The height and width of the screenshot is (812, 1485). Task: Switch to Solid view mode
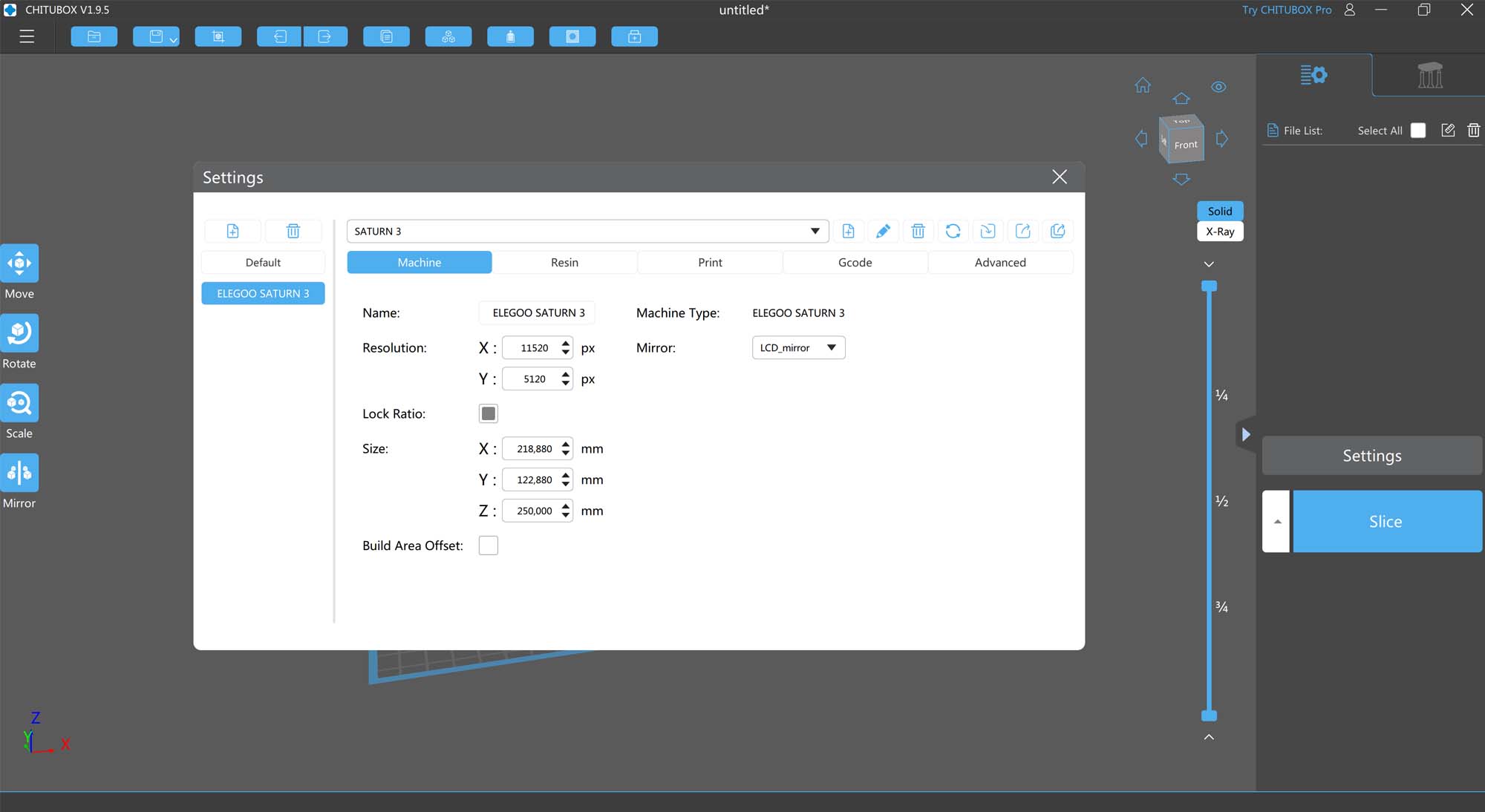(1220, 211)
